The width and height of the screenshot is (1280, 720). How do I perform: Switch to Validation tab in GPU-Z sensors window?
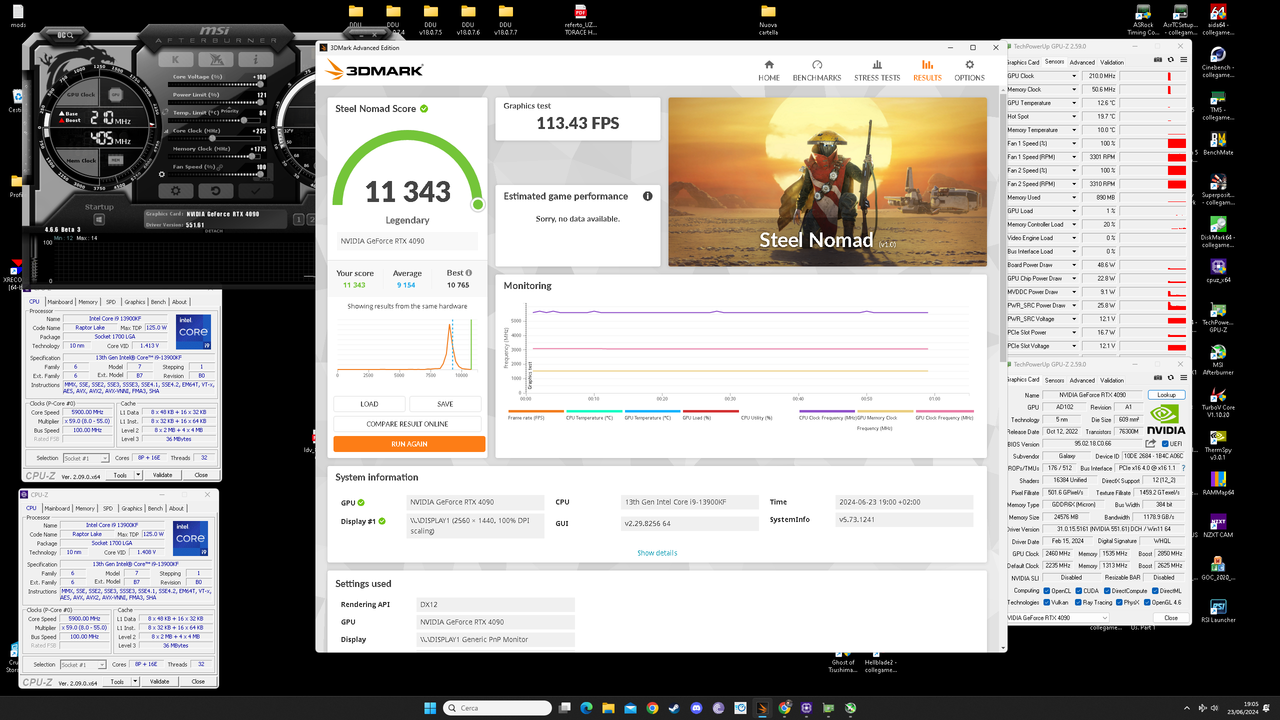point(1112,62)
